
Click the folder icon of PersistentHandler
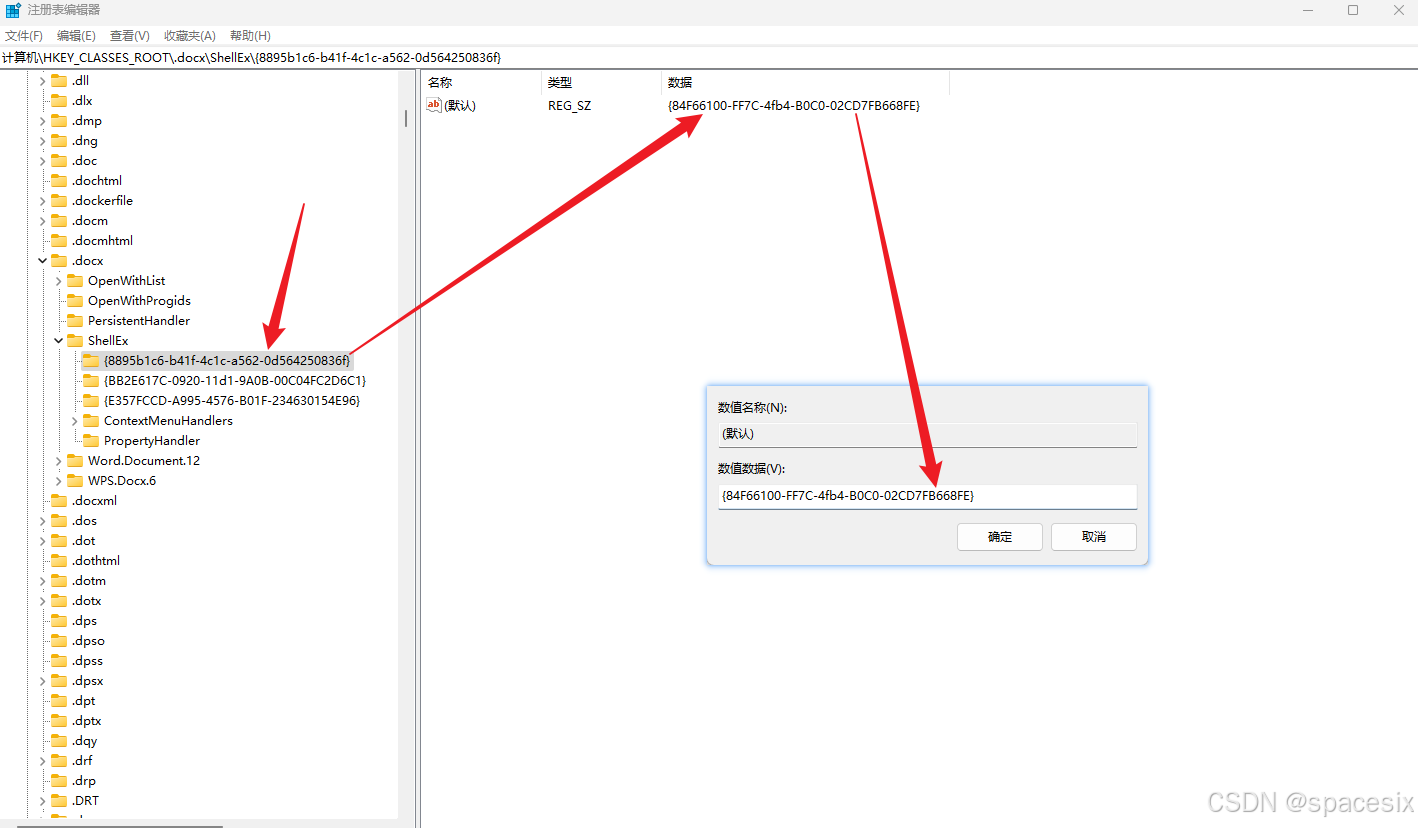click(x=75, y=321)
